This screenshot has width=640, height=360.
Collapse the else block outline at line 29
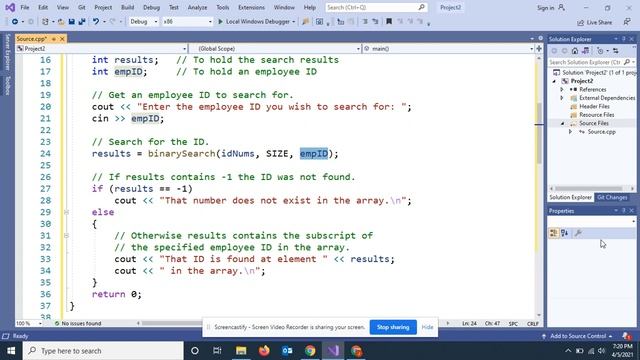tap(66, 212)
